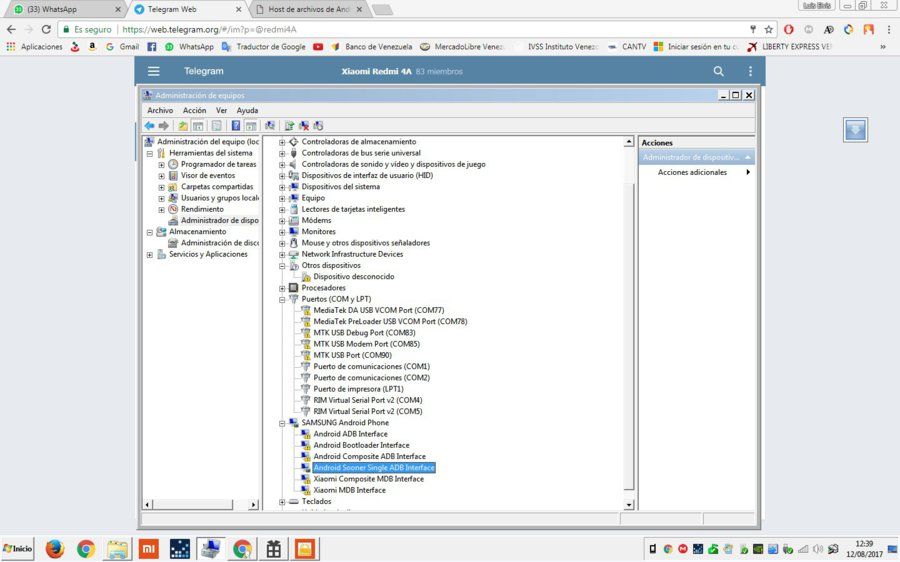The height and width of the screenshot is (562, 900).
Task: Open the Telegram three-dot options menu
Action: coord(750,71)
